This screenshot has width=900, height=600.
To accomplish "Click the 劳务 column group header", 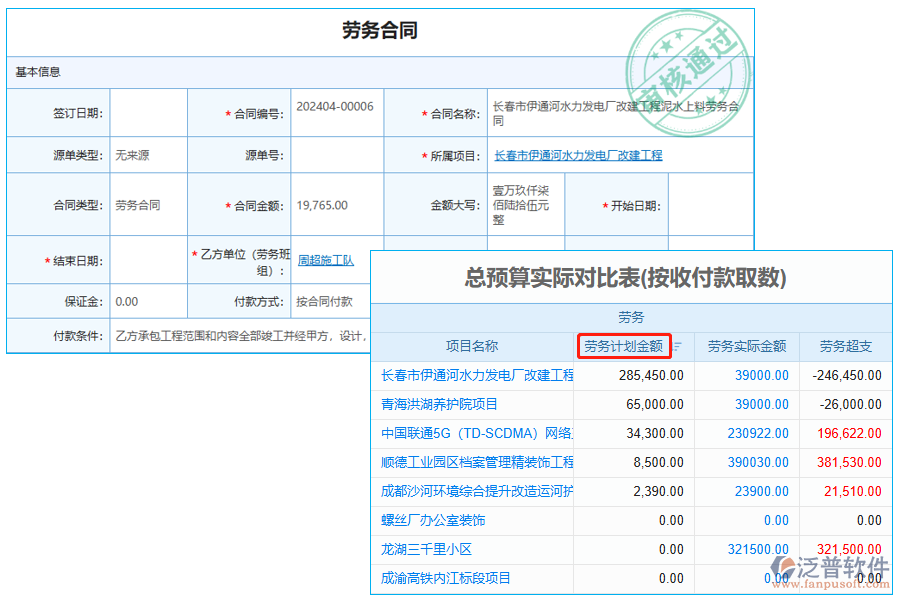I will tap(629, 318).
